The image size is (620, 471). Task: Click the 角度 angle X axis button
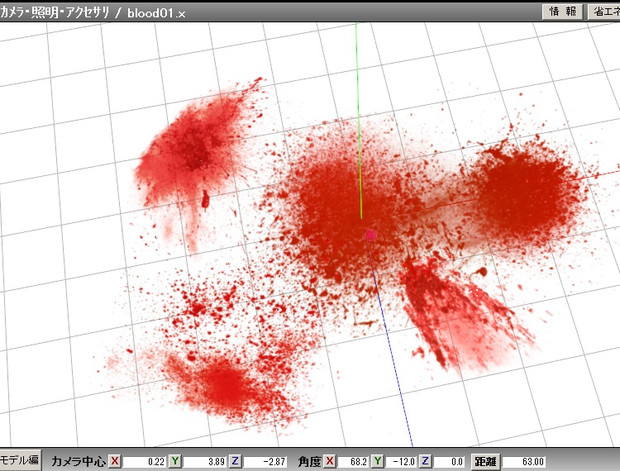pos(331,461)
